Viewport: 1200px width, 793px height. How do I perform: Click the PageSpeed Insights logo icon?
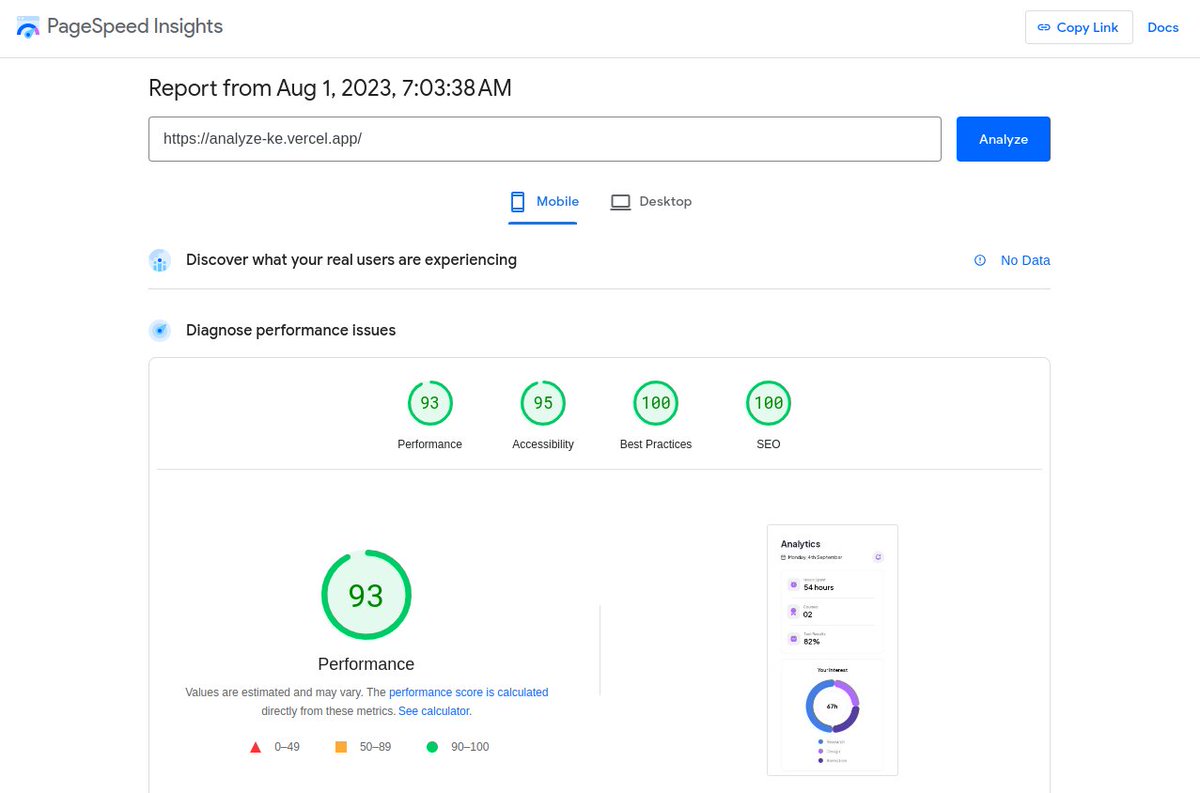click(27, 26)
